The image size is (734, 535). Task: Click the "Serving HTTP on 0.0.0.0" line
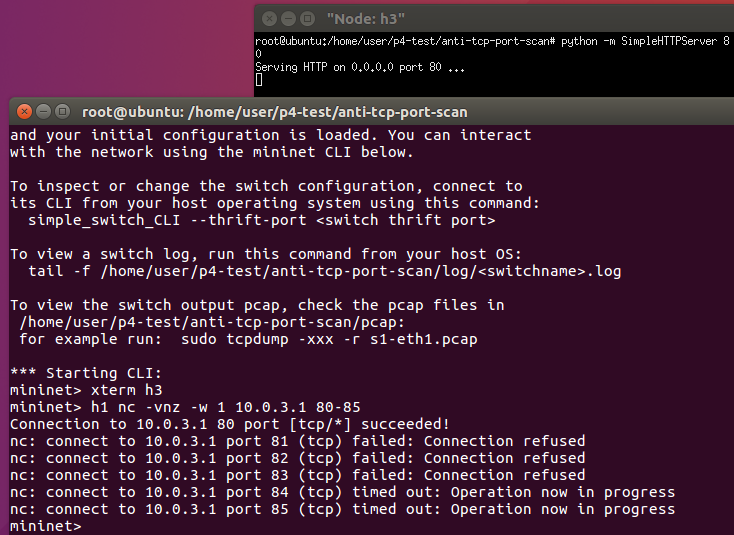360,67
